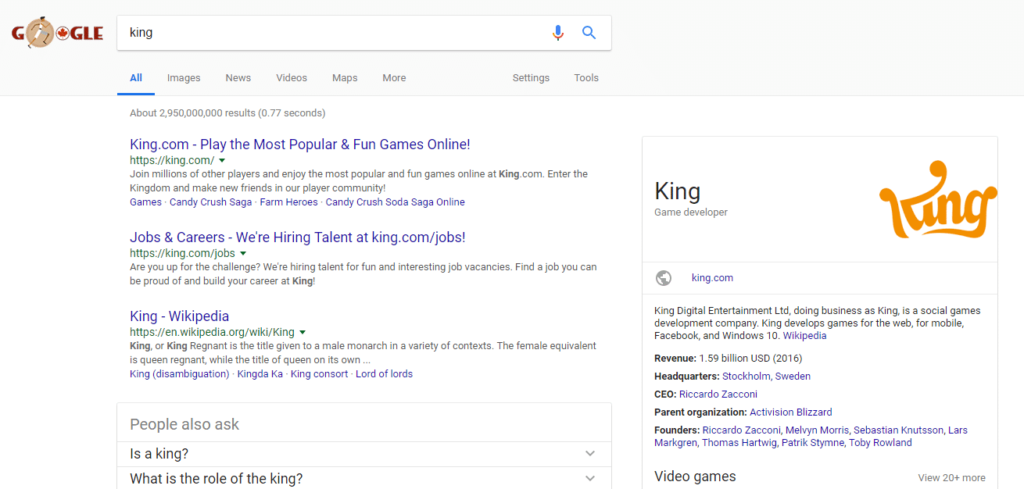This screenshot has height=489, width=1024.
Task: Expand the arrow beside en.wikipedia.org/wiki/King URL
Action: (x=302, y=332)
